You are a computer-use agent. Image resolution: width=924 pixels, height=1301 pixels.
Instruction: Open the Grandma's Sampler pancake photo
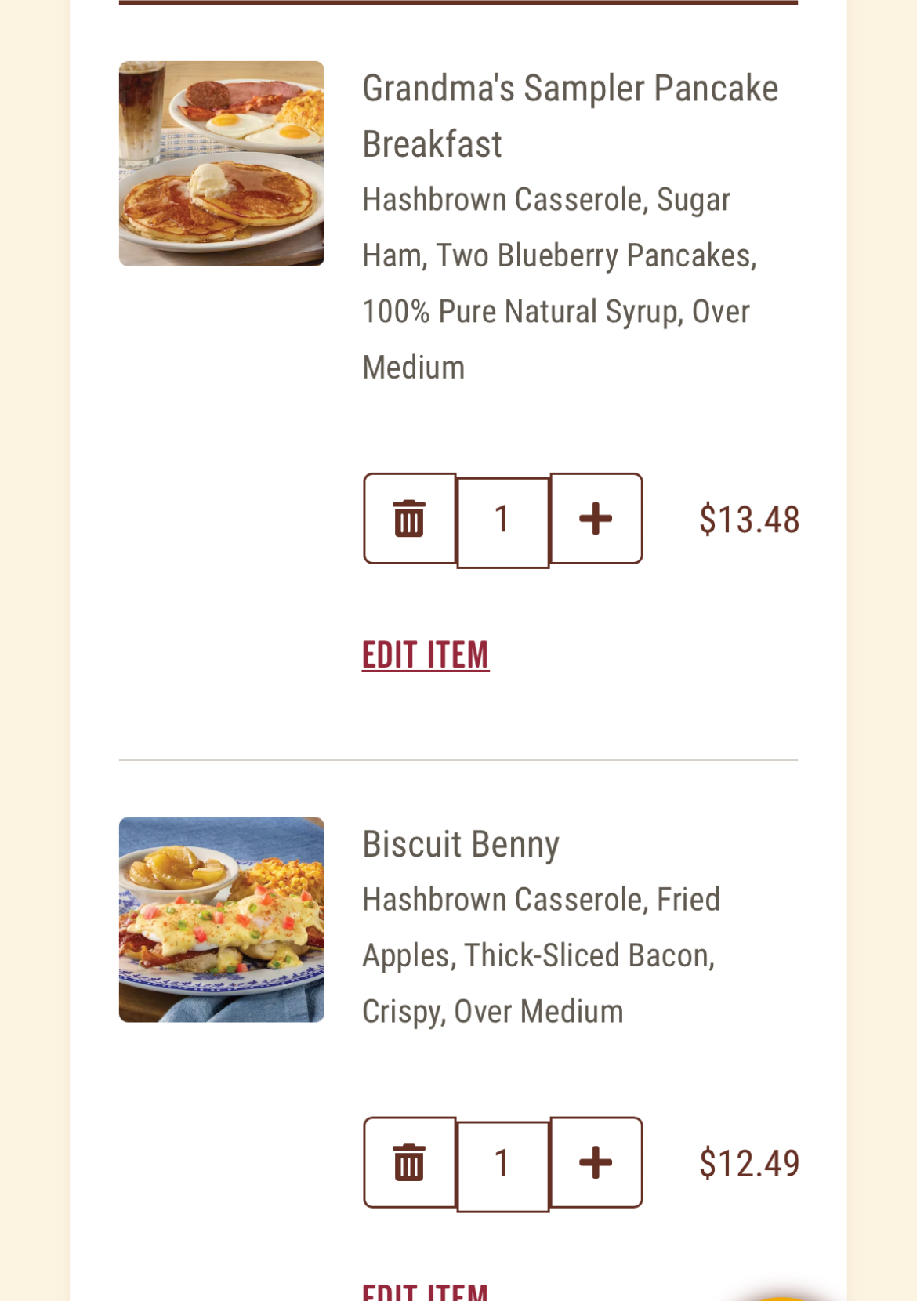(222, 164)
